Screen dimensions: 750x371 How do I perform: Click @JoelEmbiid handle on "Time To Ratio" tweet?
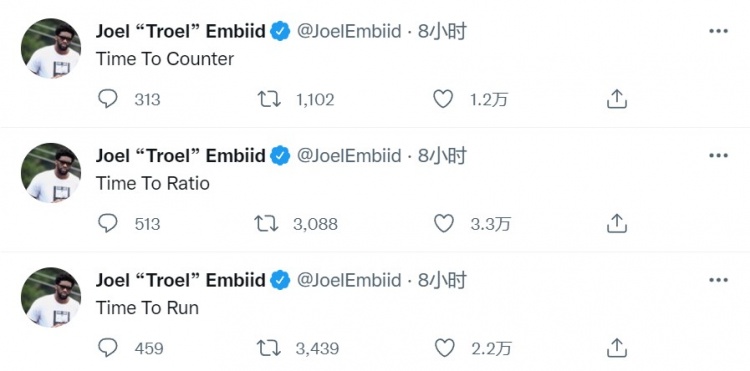point(349,156)
